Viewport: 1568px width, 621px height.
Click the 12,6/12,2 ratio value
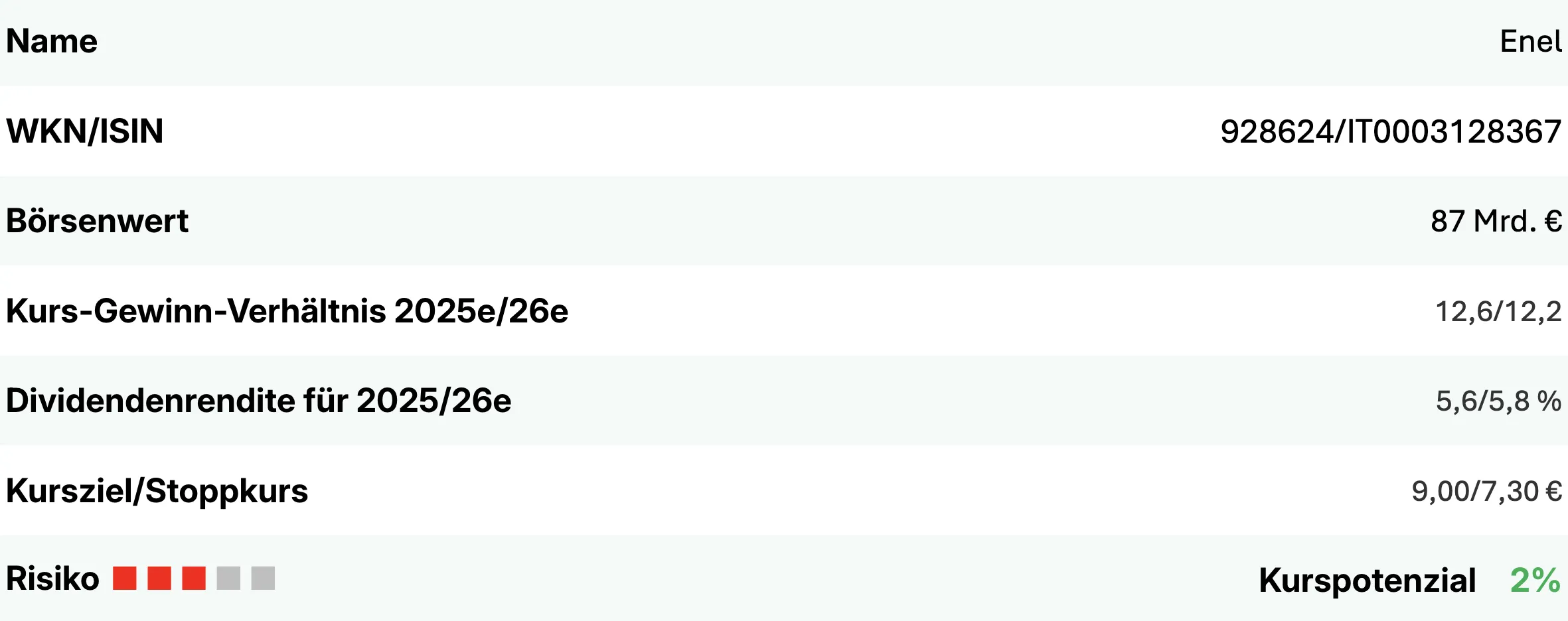click(1498, 311)
